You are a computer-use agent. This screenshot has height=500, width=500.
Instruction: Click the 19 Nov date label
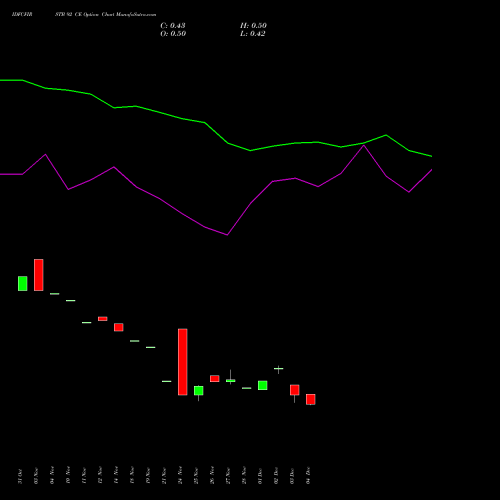tap(148, 476)
